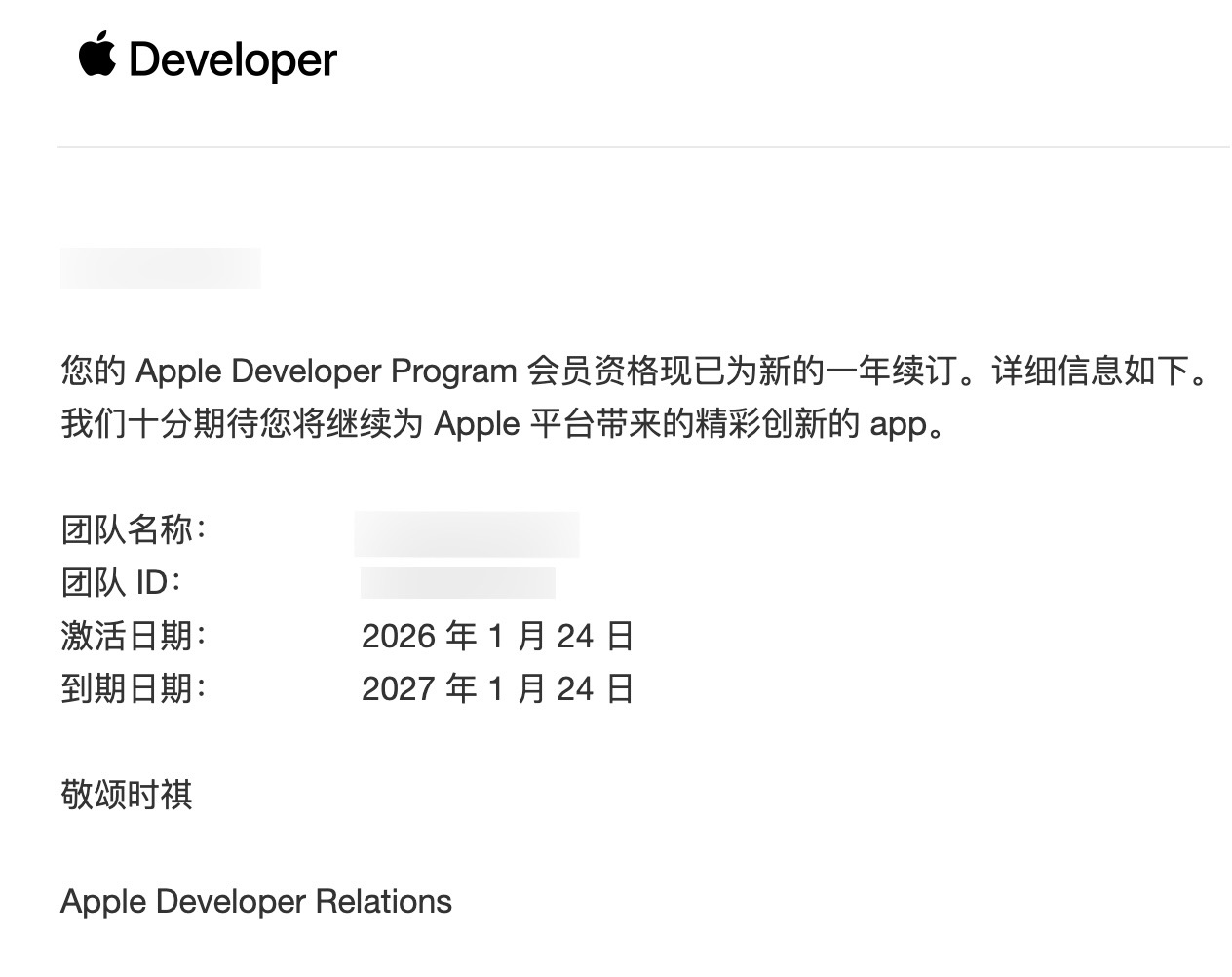The width and height of the screenshot is (1232, 977).
Task: Click the 到期日期 label
Action: pyautogui.click(x=135, y=688)
